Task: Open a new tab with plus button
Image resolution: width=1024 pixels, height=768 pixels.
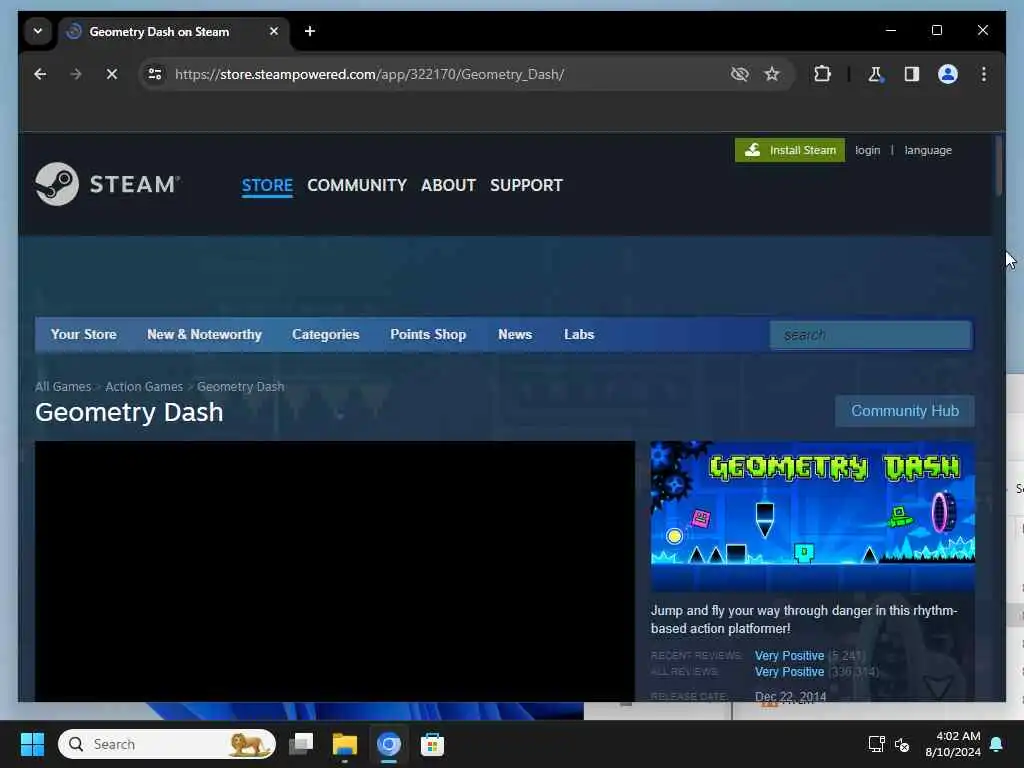Action: pos(310,31)
